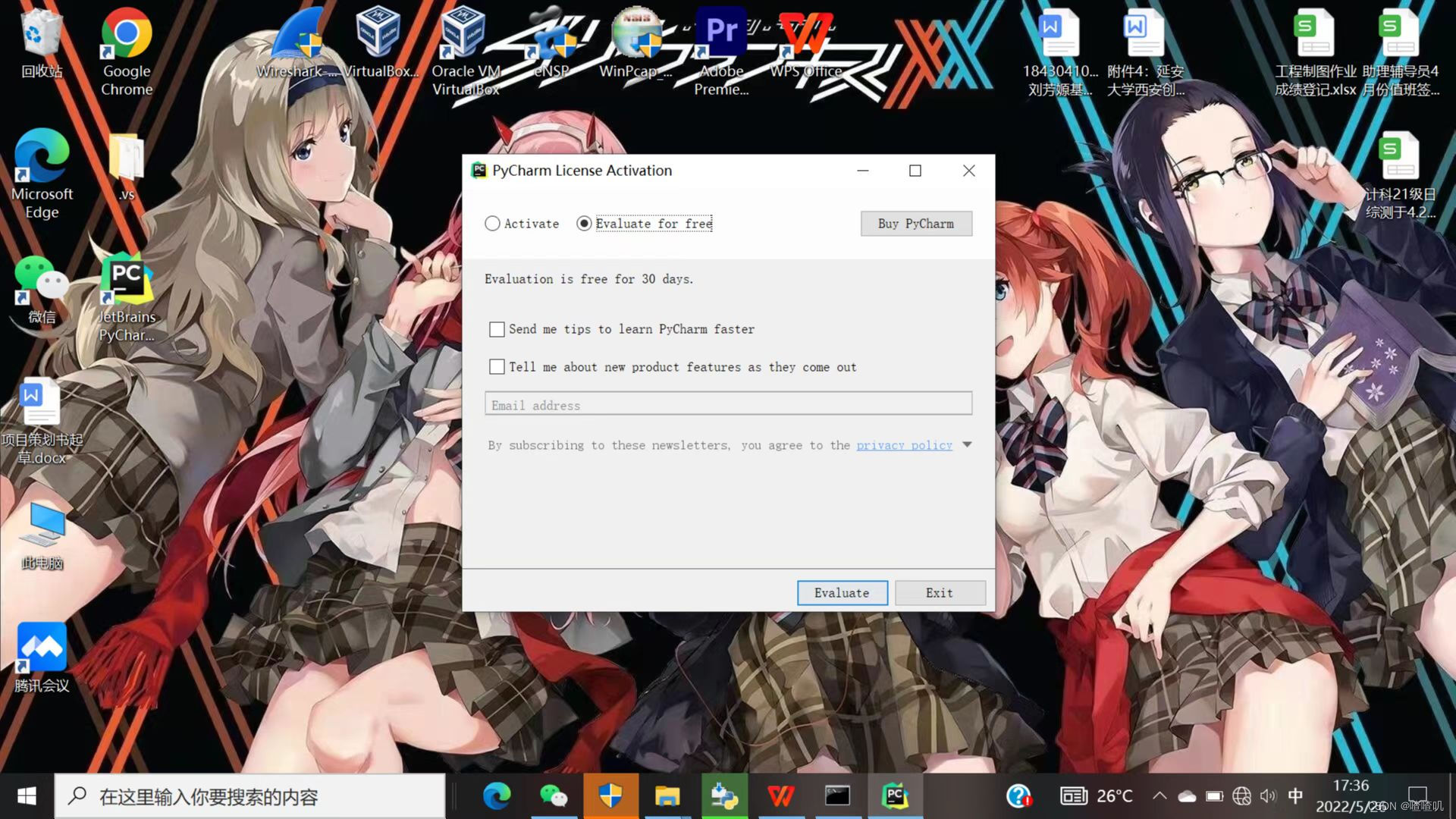Open Tencent Meeting desktop icon

tap(42, 648)
